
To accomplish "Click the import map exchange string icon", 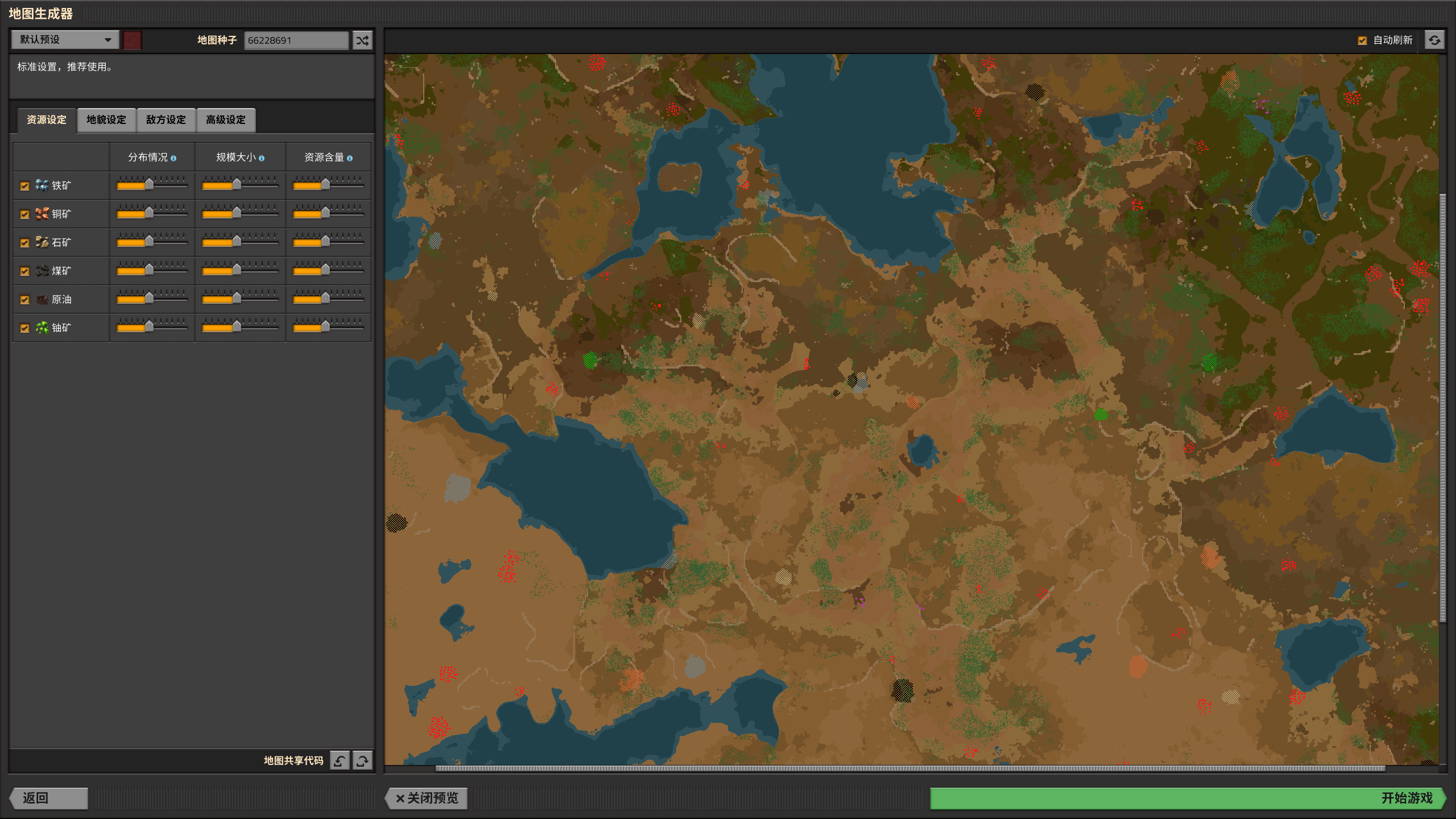I will click(x=340, y=760).
